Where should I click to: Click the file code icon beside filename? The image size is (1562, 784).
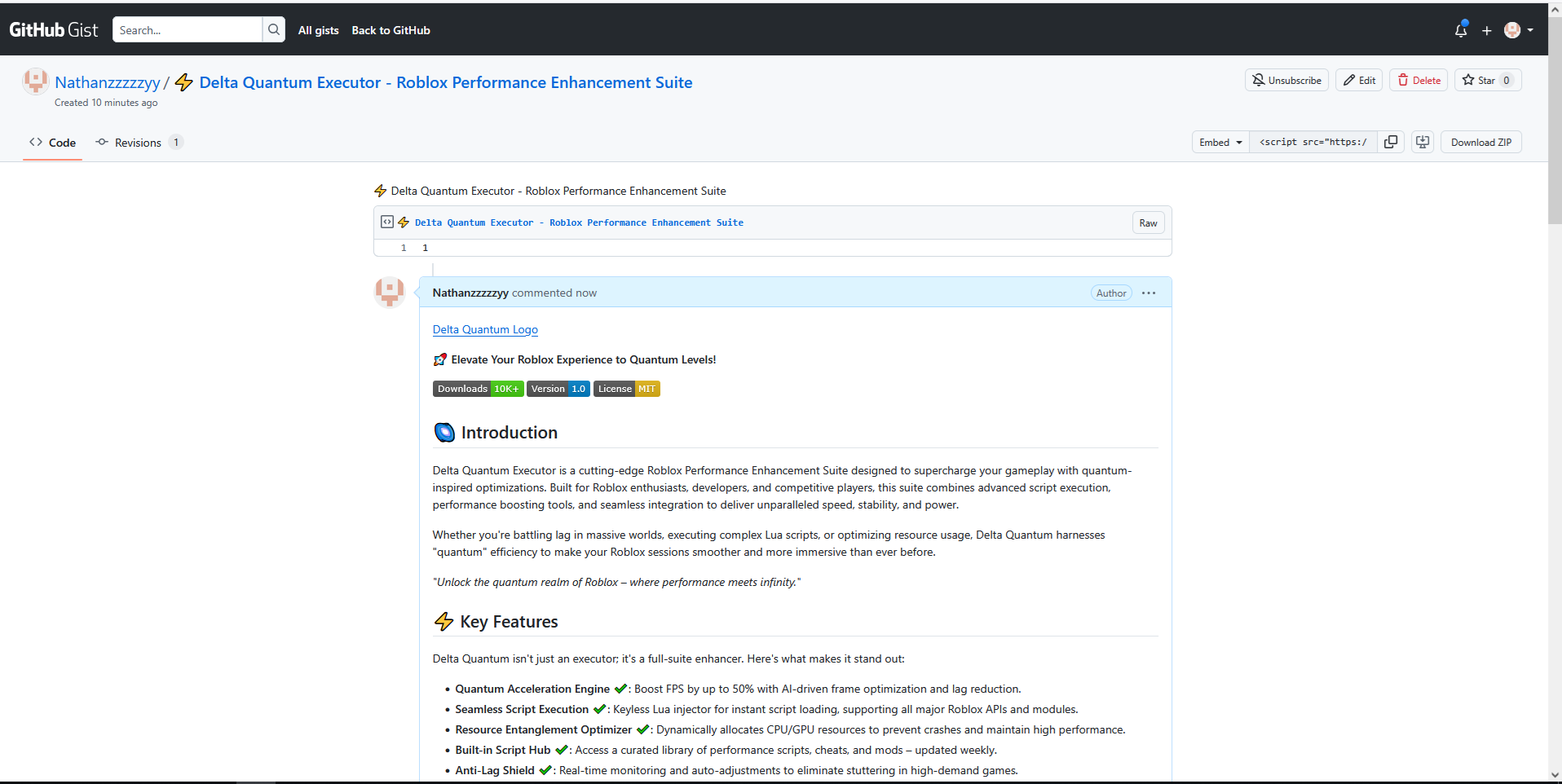(387, 222)
